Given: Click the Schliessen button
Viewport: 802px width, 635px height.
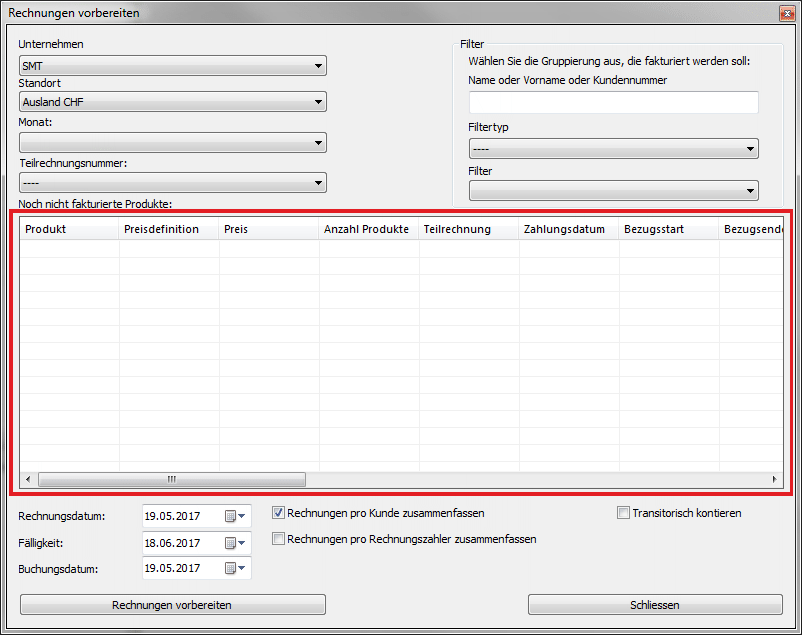Looking at the screenshot, I should [655, 605].
